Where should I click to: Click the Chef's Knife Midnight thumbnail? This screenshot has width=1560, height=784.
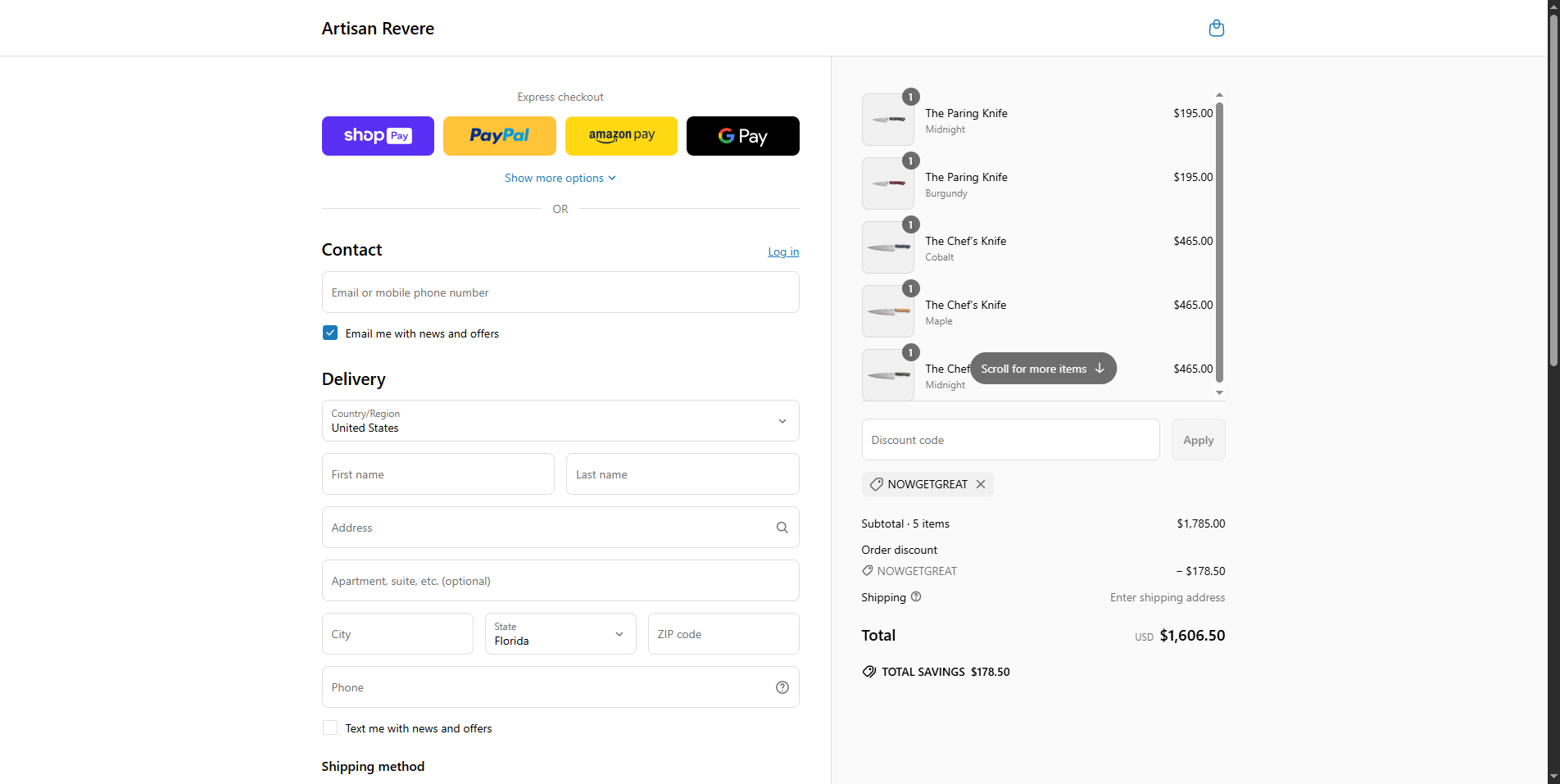click(888, 375)
